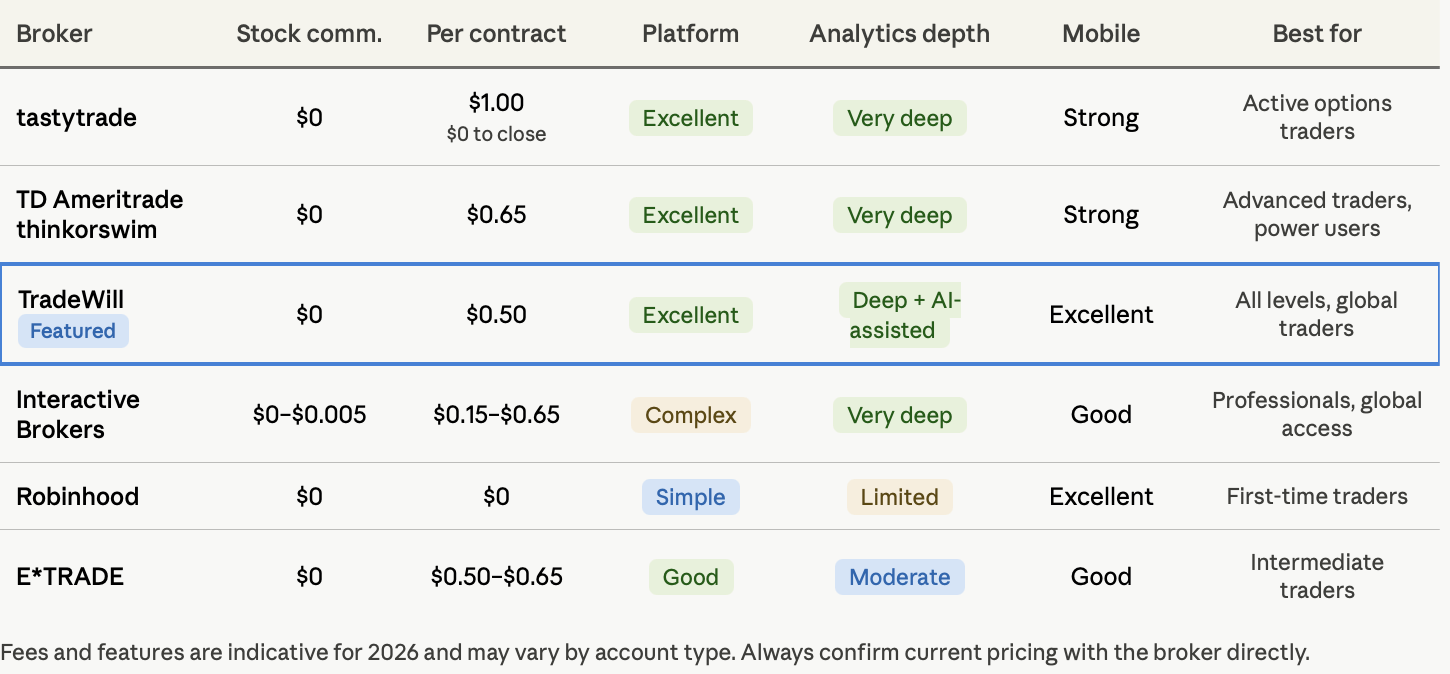The width and height of the screenshot is (1450, 674).
Task: Click the Complex platform tag for Interactive Brokers
Action: pyautogui.click(x=691, y=415)
